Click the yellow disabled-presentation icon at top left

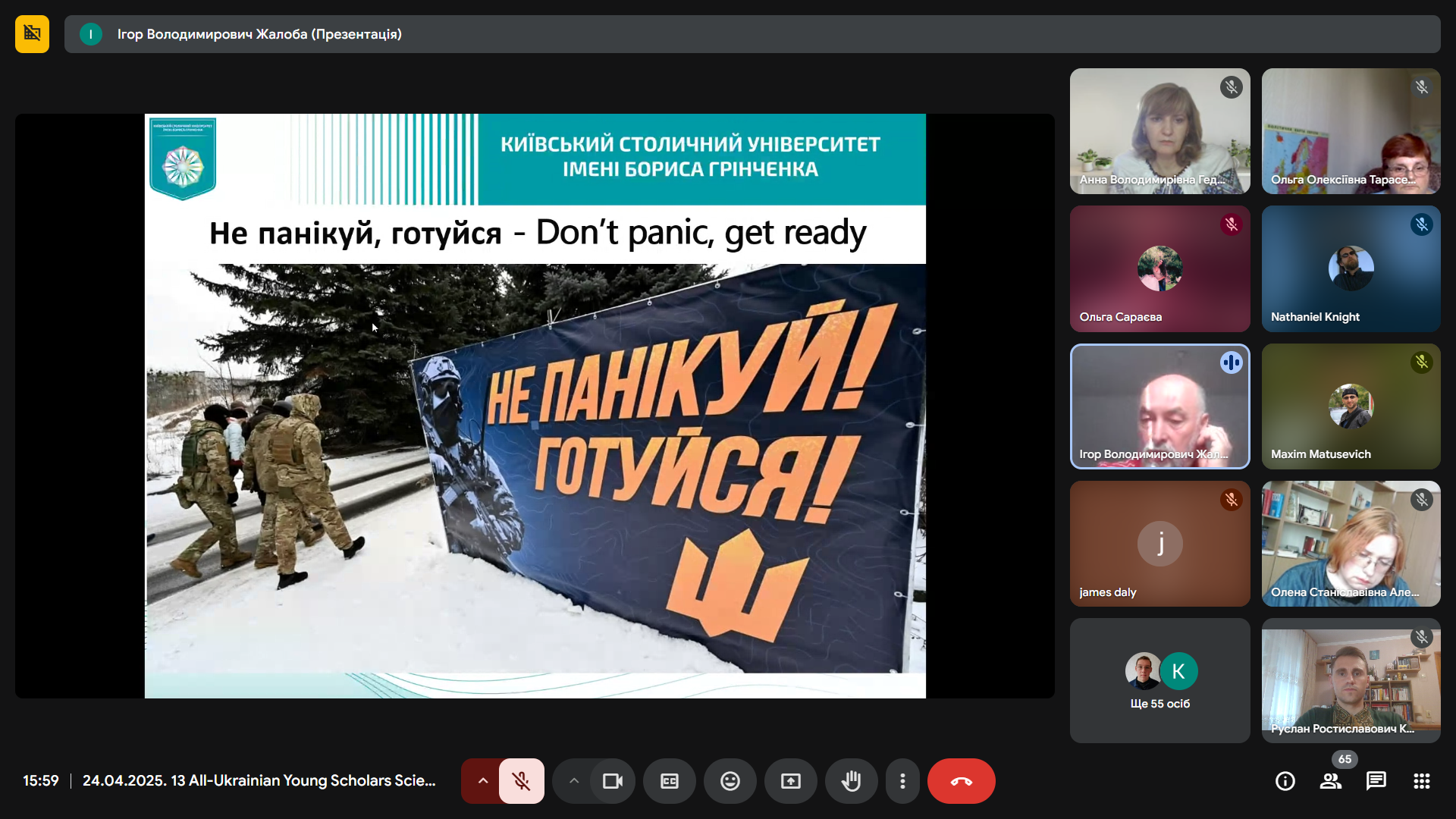click(x=32, y=34)
